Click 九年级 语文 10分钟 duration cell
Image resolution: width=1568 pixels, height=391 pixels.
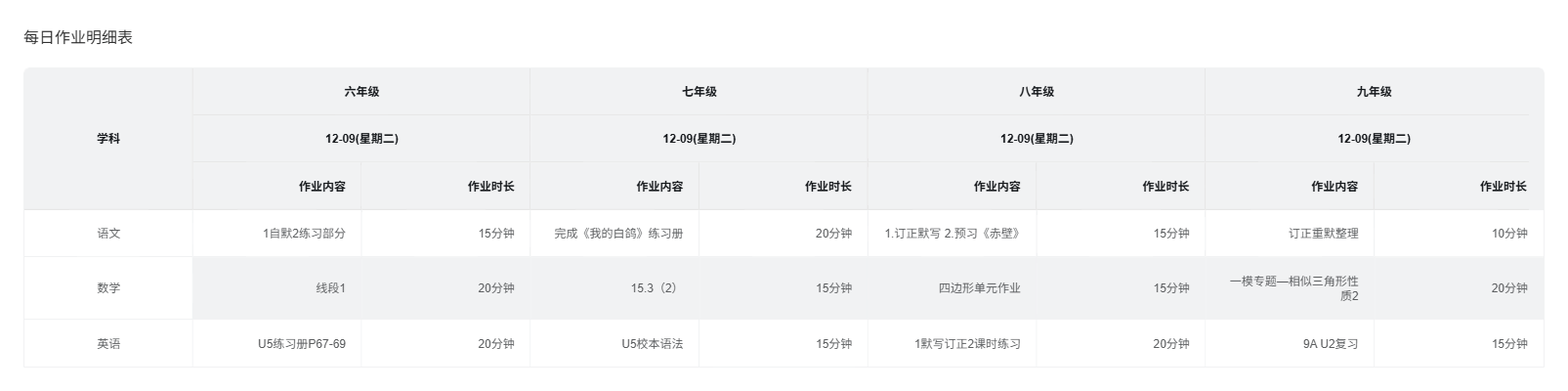point(1508,234)
